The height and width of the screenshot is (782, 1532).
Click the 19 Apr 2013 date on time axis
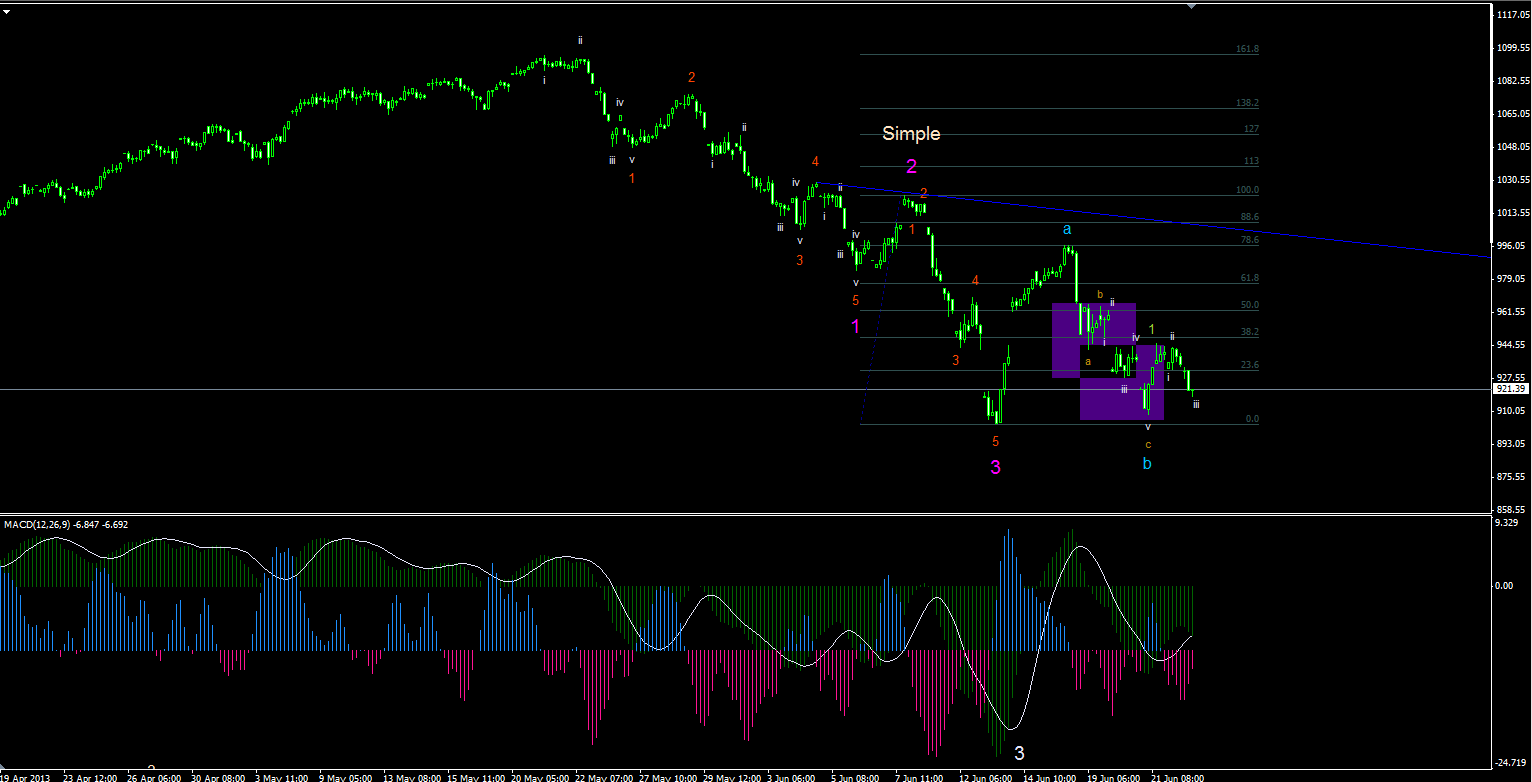(x=26, y=776)
